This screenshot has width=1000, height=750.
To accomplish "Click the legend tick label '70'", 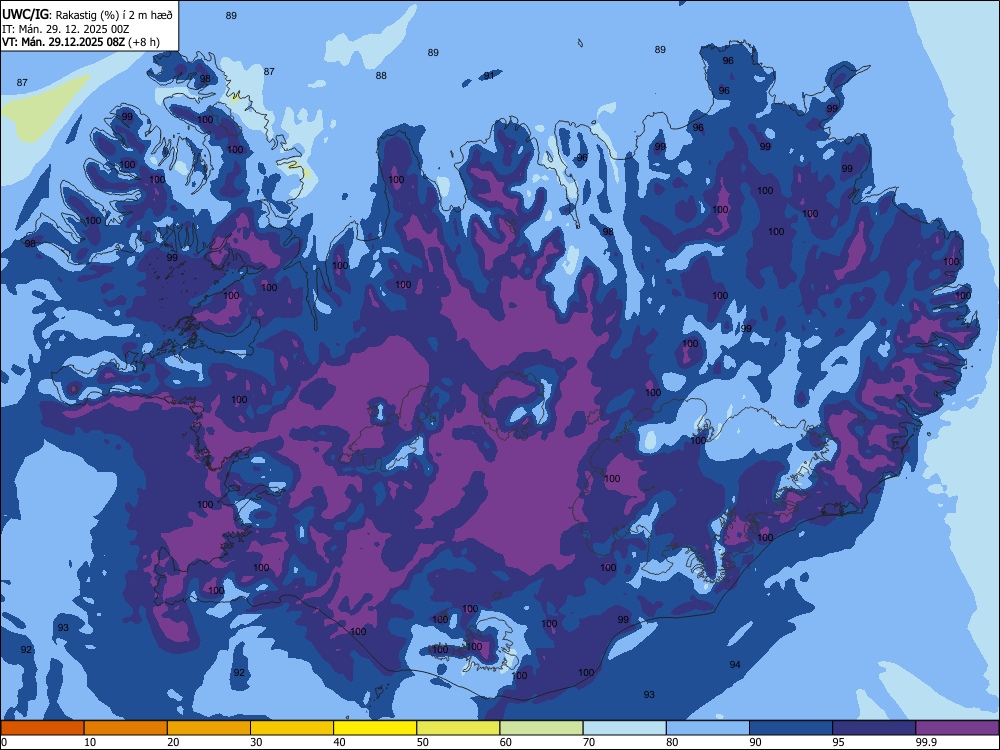I will [x=589, y=742].
